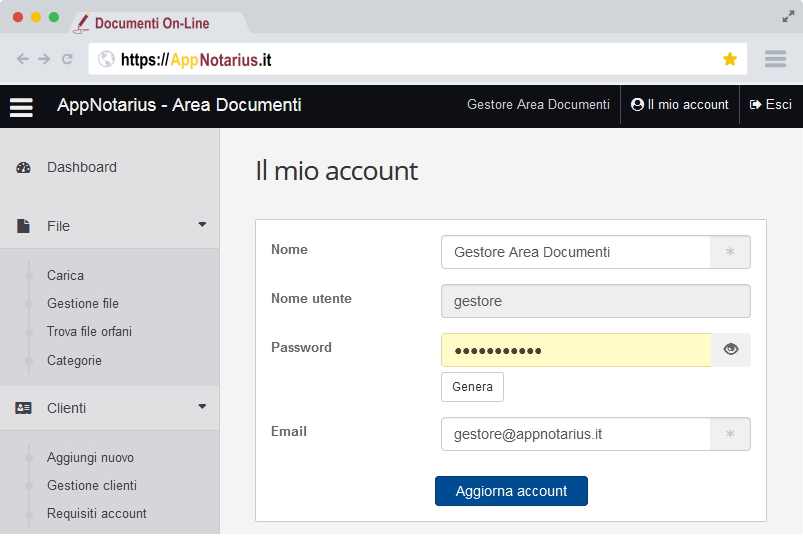Screen dimensions: 803x537
Task: Collapse the Clienti section arrow
Action: [x=202, y=407]
